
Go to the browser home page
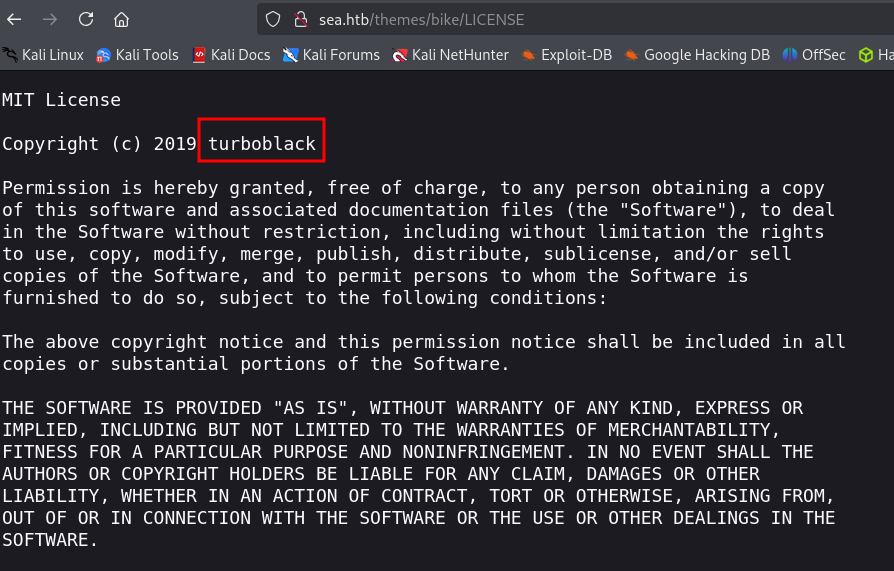click(x=121, y=19)
